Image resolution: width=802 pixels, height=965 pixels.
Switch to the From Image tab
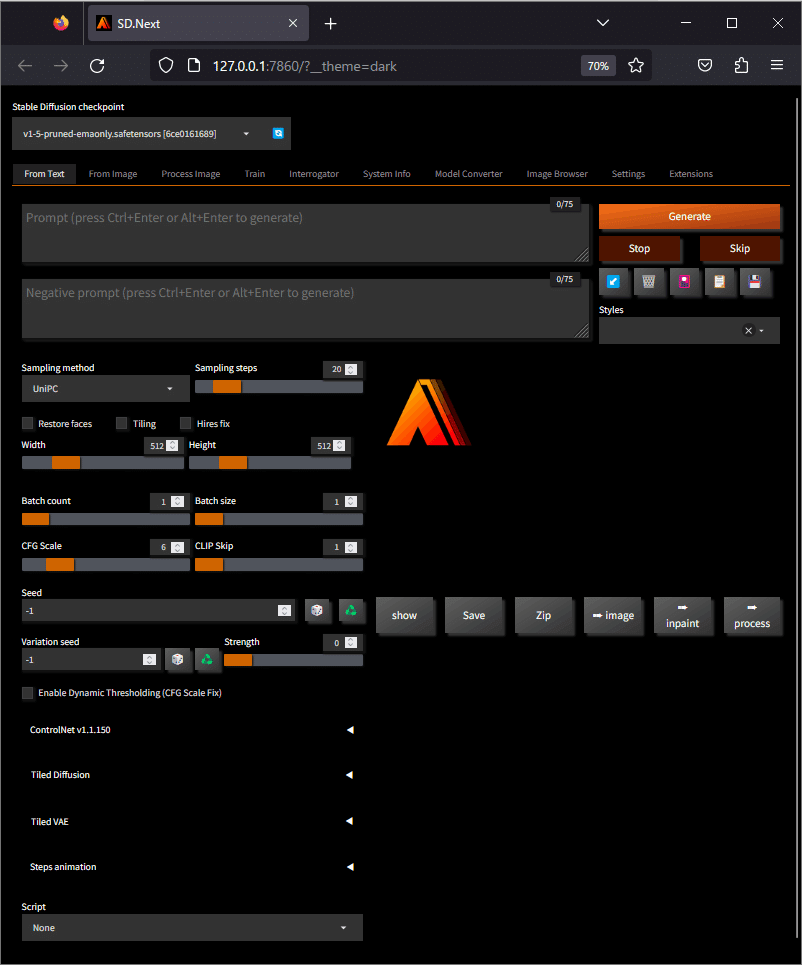click(x=113, y=174)
